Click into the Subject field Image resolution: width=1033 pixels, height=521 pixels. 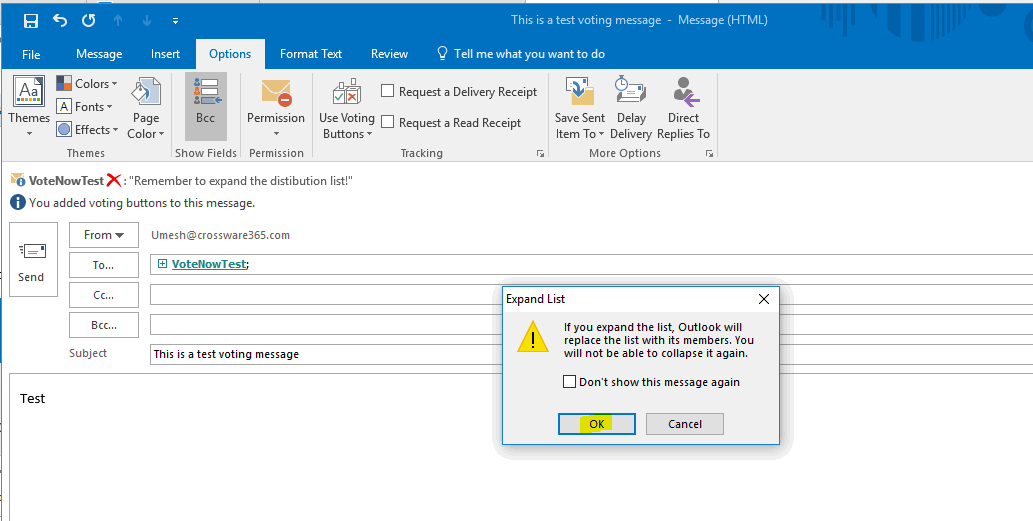coord(324,354)
